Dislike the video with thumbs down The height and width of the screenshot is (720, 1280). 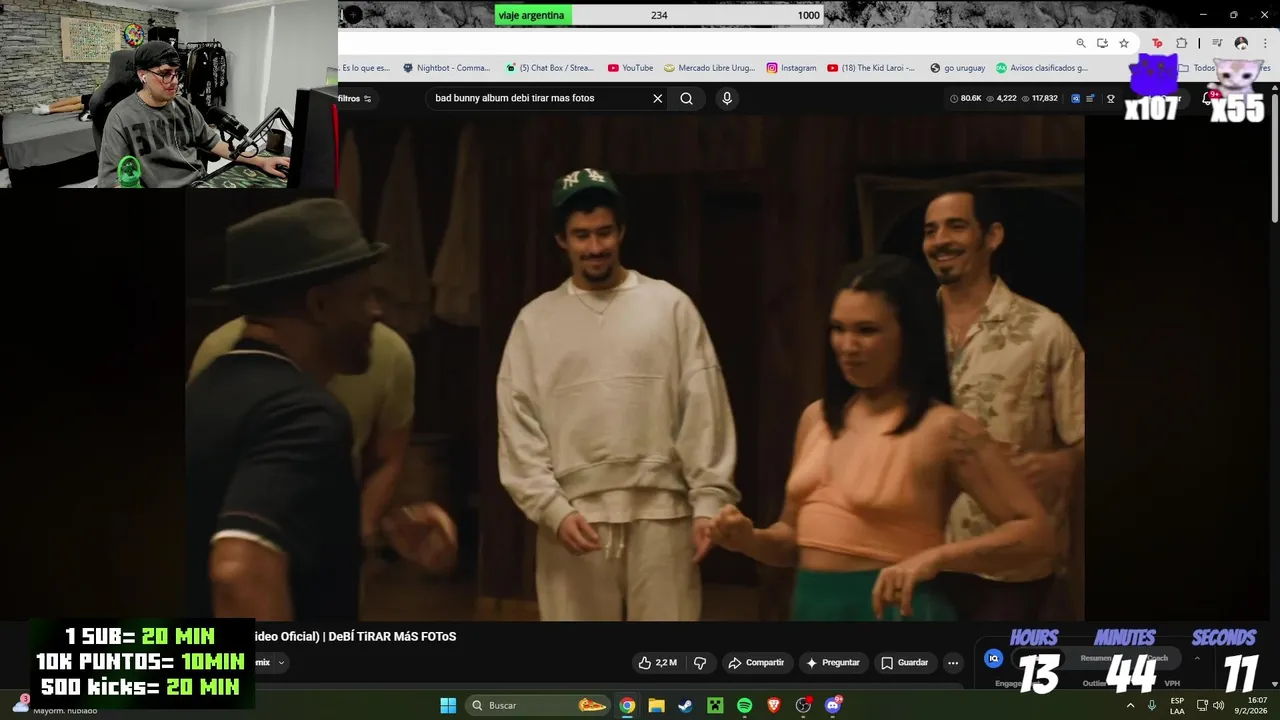[x=700, y=662]
